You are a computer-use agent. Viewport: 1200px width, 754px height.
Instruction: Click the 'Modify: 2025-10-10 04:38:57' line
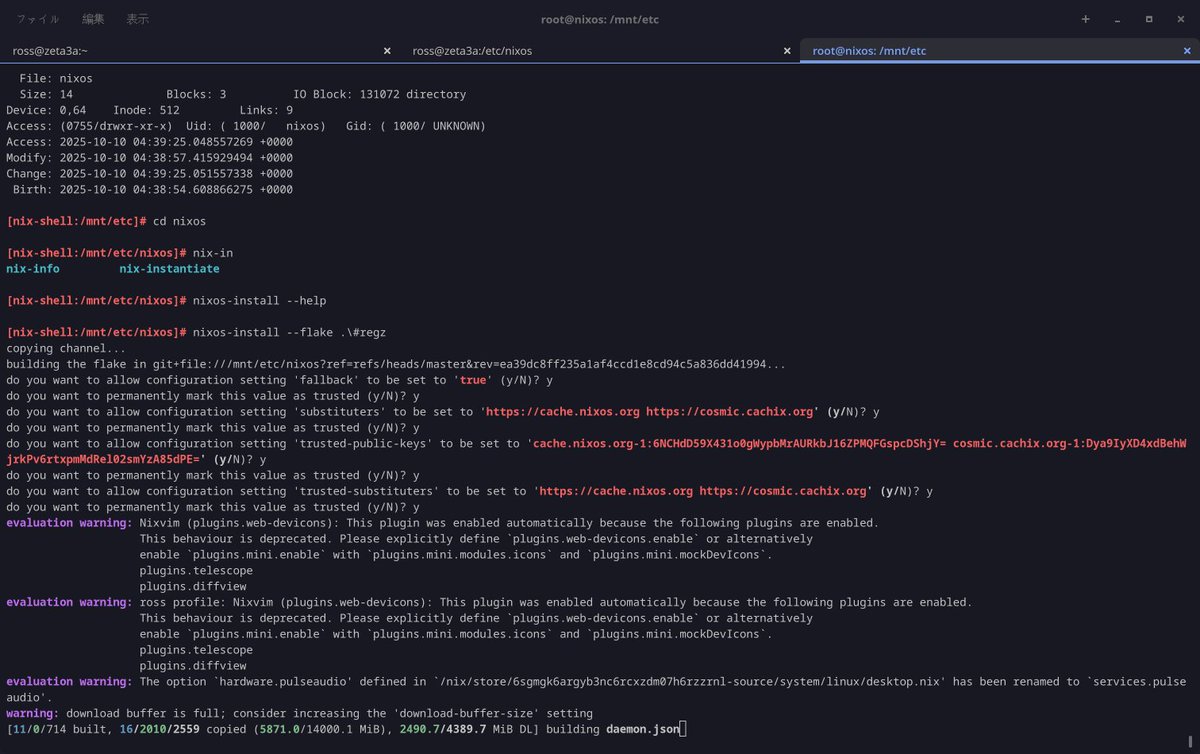(150, 158)
